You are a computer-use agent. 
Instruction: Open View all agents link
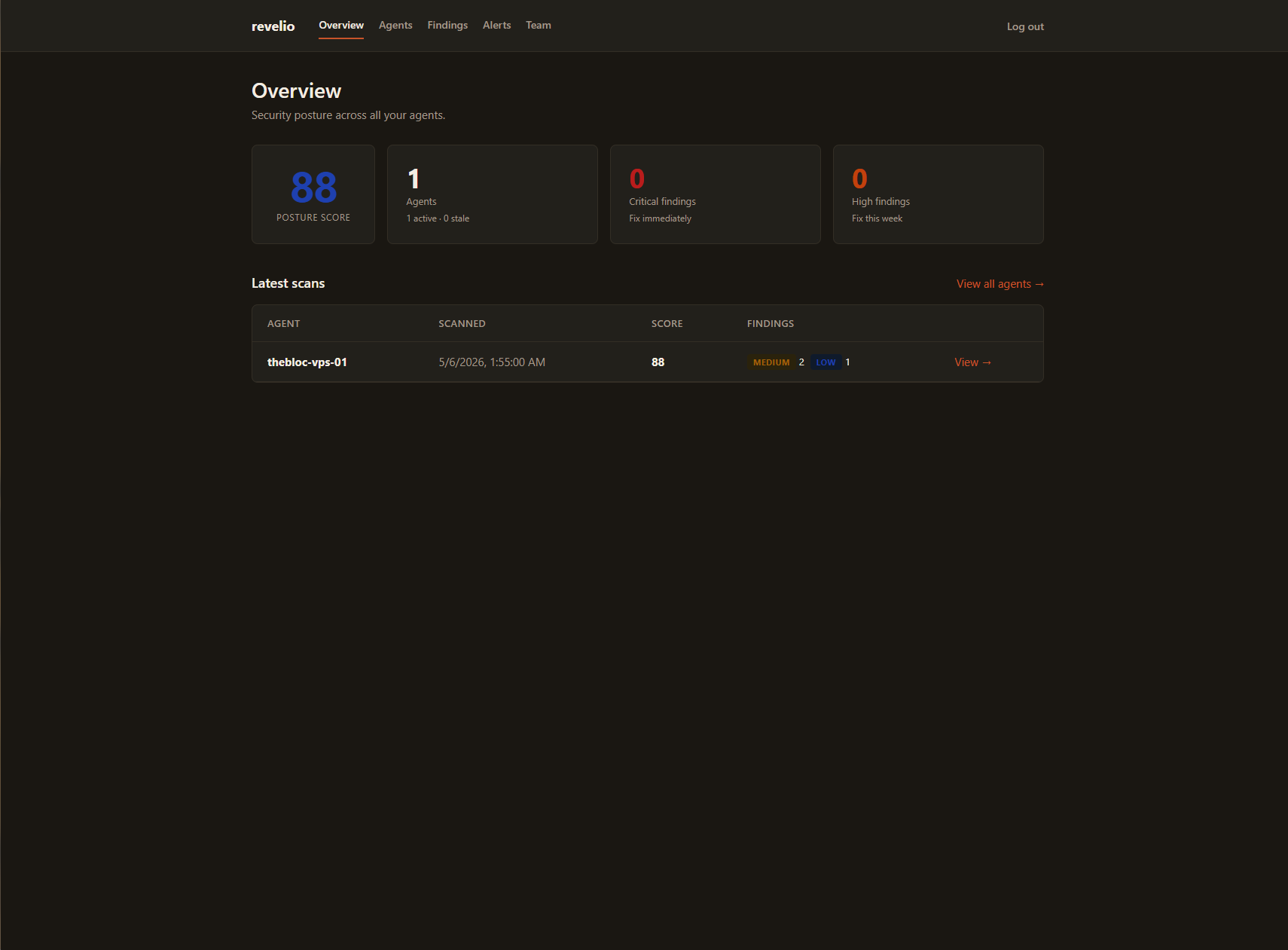click(1000, 284)
